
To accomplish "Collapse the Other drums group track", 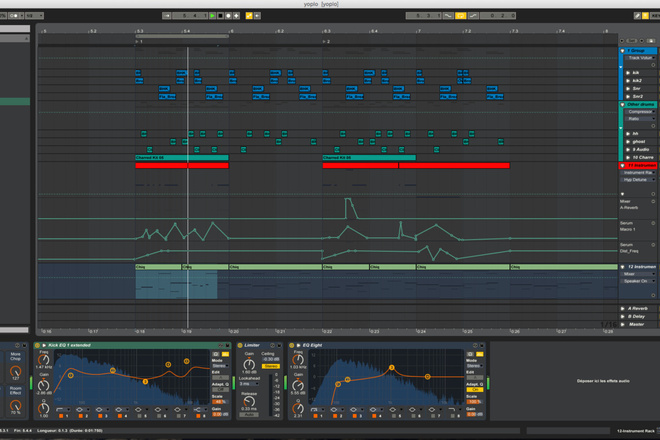I will click(x=623, y=104).
